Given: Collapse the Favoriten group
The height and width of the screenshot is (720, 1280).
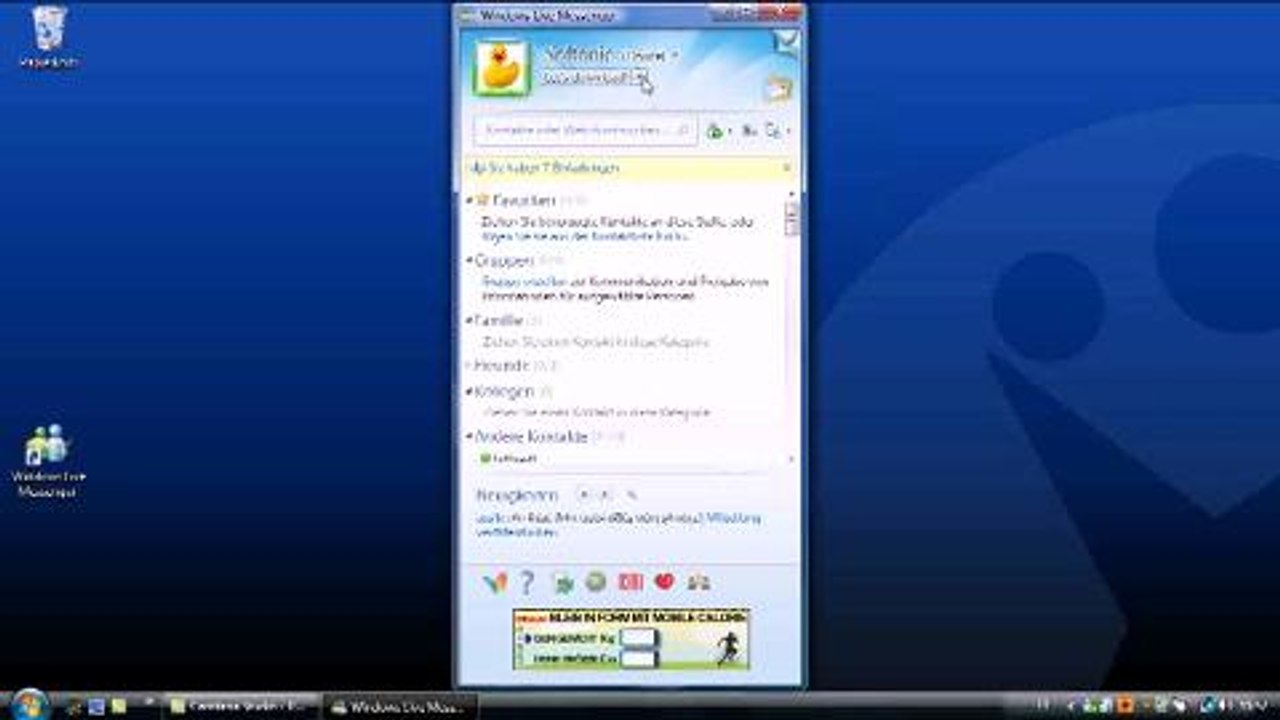Looking at the screenshot, I should (469, 200).
